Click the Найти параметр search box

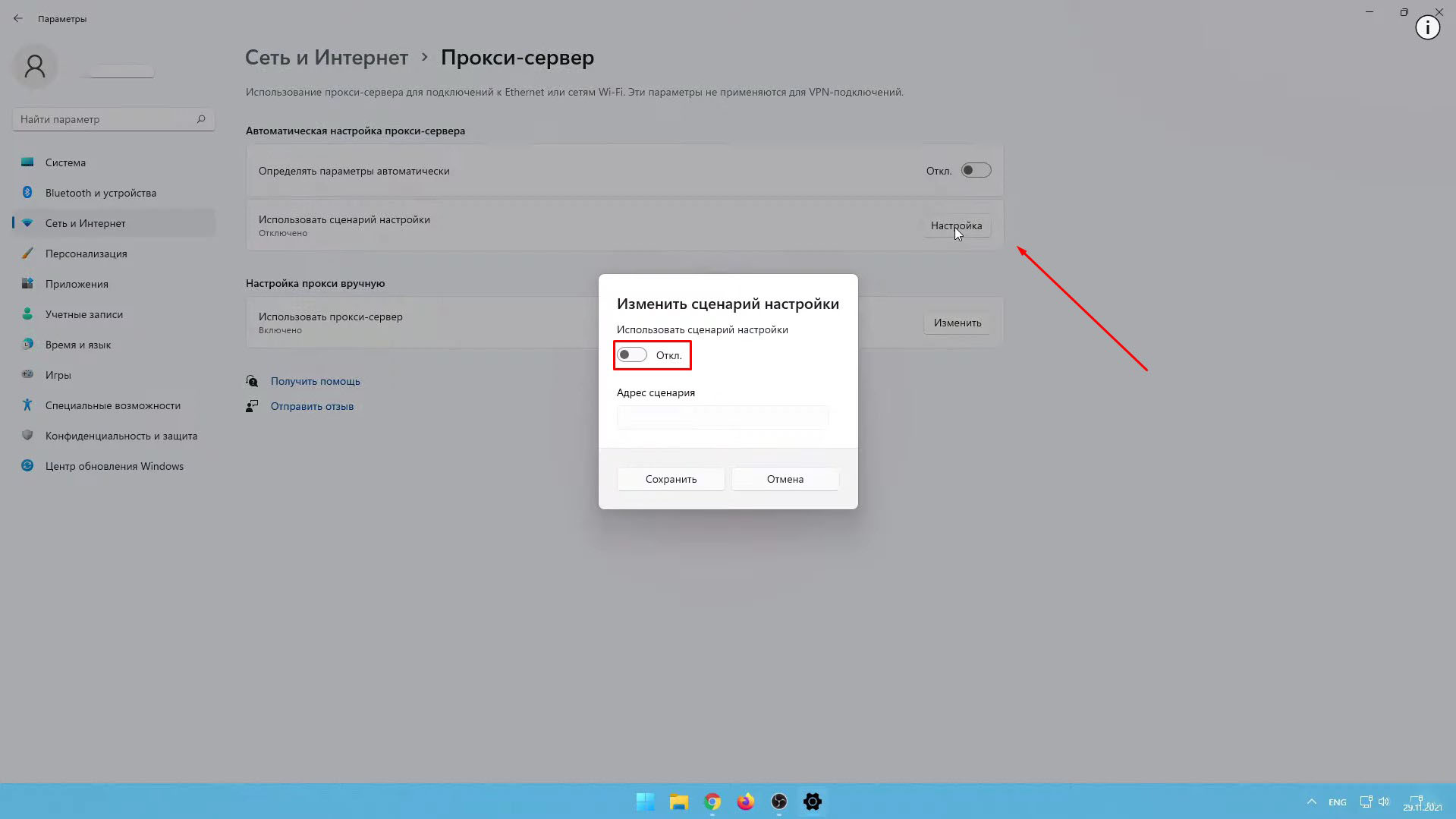click(114, 119)
